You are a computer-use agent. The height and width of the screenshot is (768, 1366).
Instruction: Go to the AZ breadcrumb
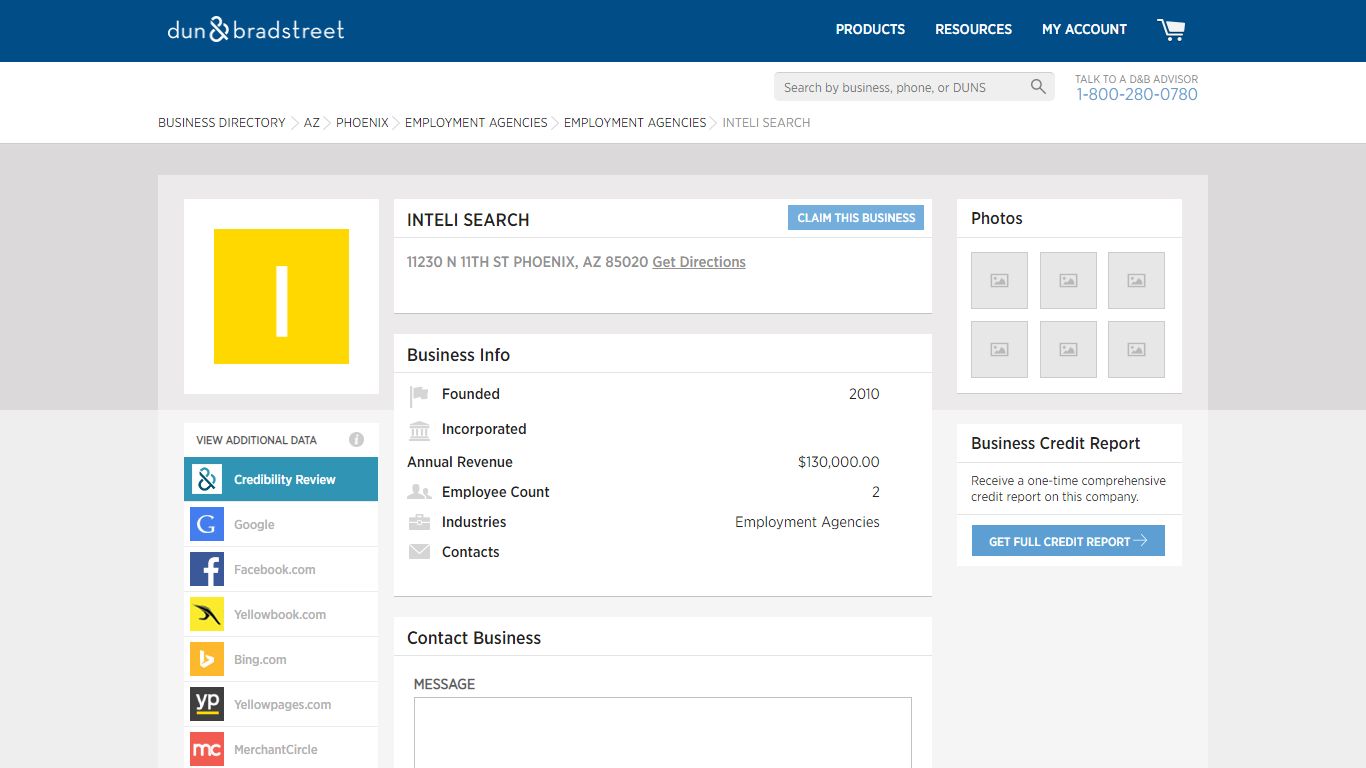(312, 123)
